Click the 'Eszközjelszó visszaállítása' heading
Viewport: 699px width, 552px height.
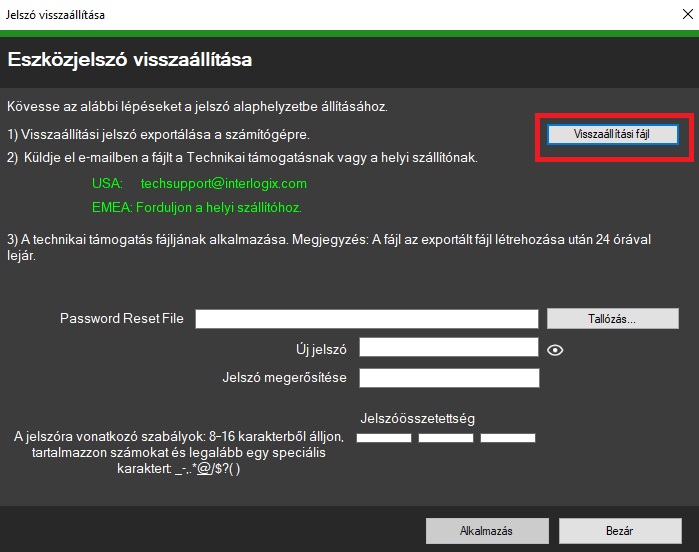pos(130,60)
